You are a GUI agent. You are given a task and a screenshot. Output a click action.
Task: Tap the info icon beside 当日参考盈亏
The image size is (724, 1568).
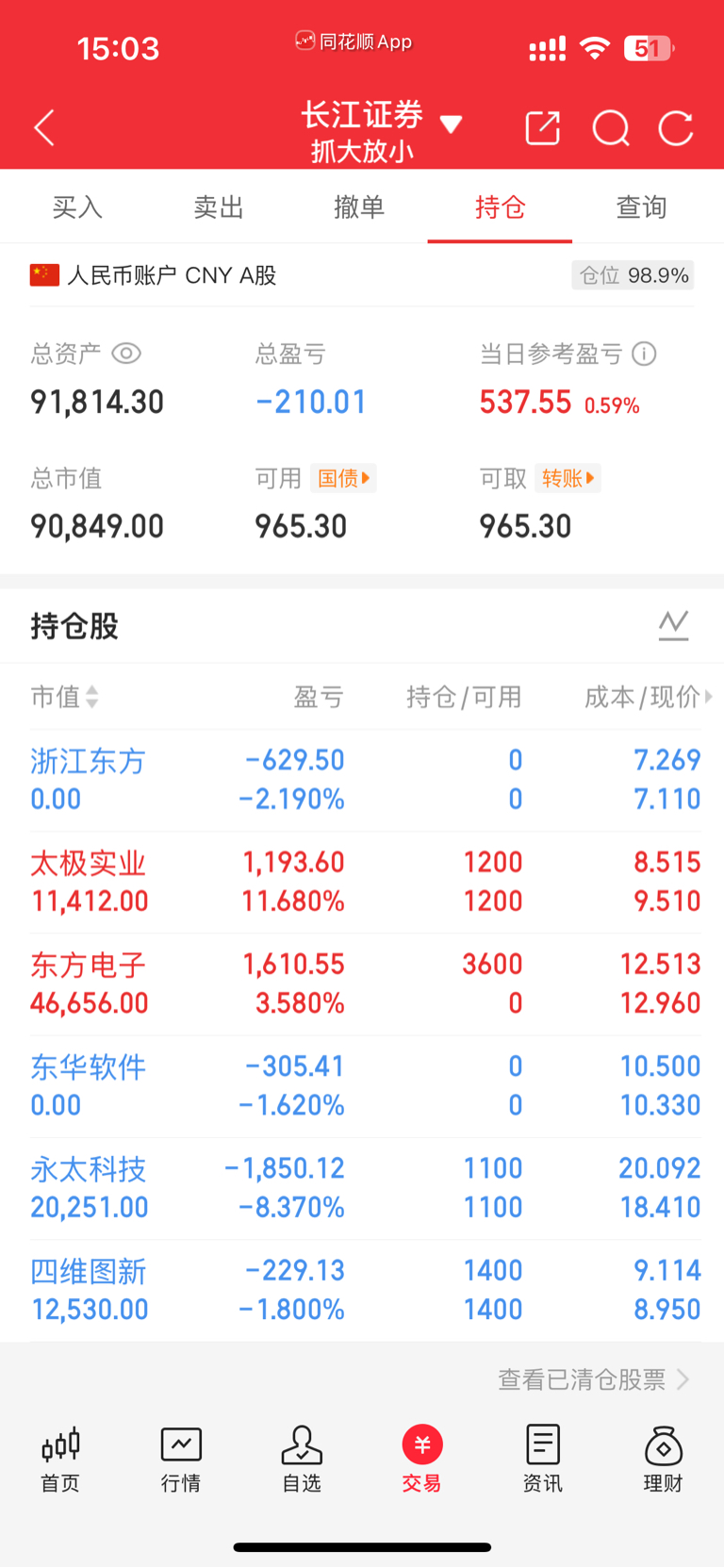[x=645, y=354]
